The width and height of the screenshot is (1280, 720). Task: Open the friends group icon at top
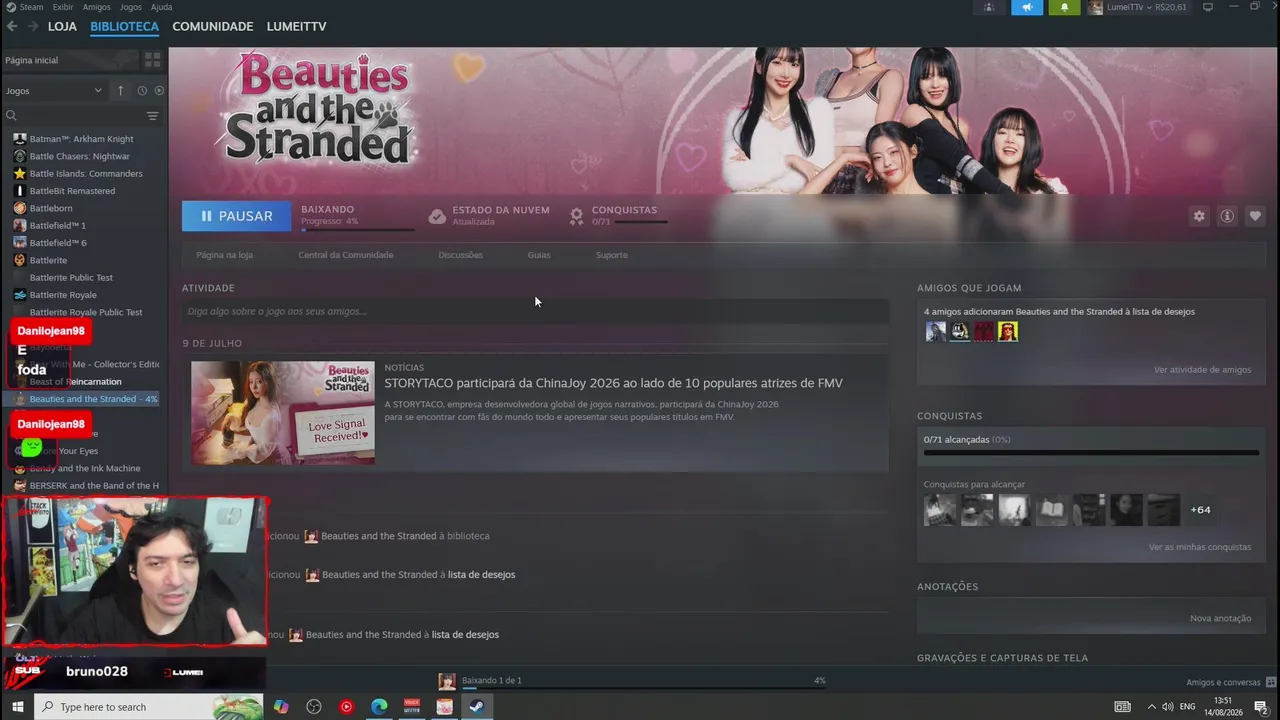989,7
